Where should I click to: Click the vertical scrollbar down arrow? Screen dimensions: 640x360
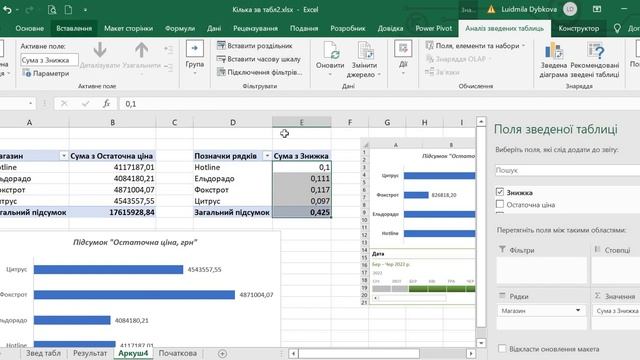[481, 342]
